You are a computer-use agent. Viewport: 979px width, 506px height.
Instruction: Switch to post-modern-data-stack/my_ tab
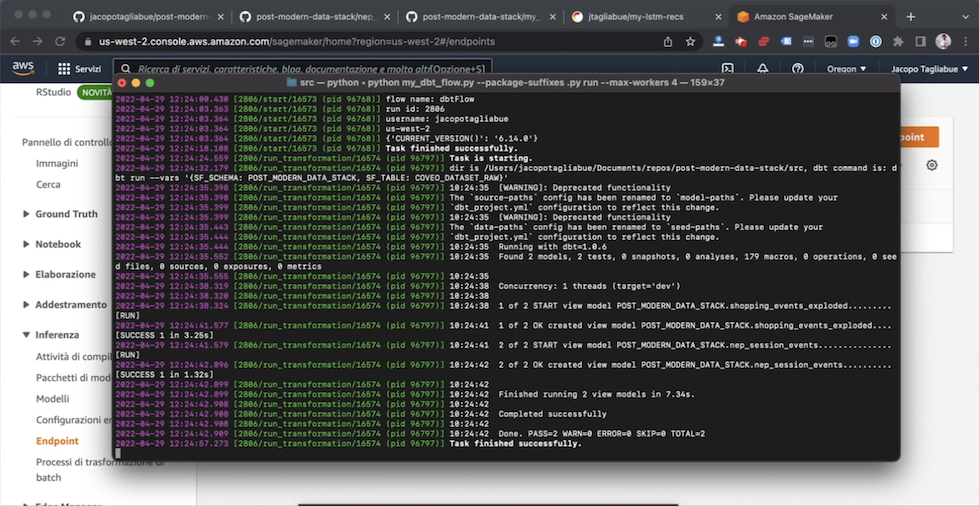pyautogui.click(x=481, y=17)
